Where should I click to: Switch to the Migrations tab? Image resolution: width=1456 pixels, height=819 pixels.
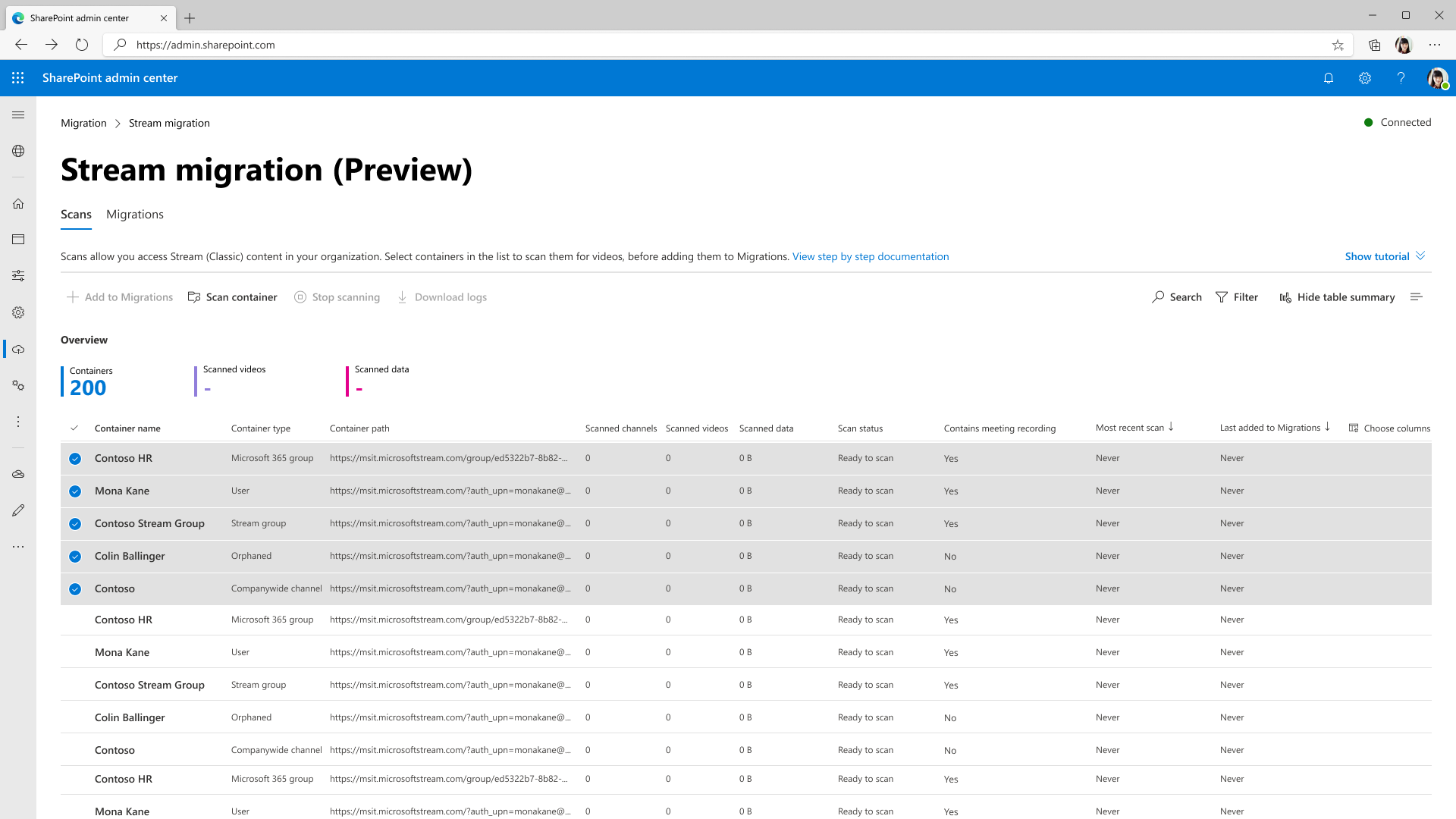pyautogui.click(x=135, y=214)
